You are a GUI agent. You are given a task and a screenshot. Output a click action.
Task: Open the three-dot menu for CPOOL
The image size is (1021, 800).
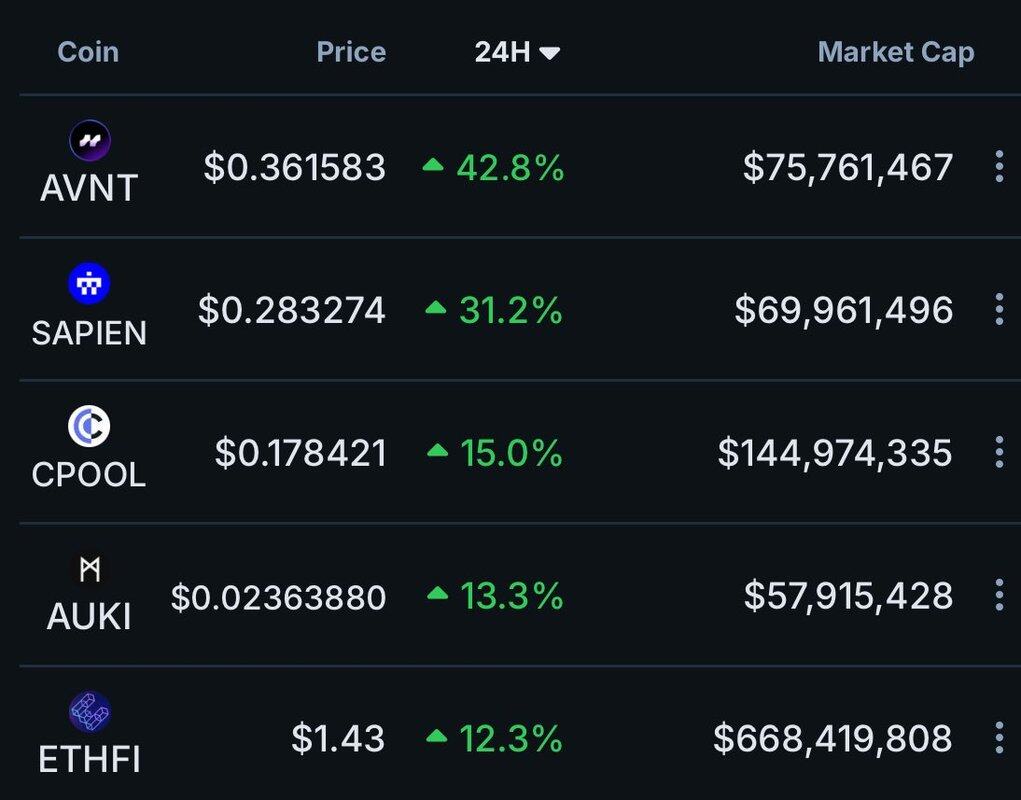point(999,452)
